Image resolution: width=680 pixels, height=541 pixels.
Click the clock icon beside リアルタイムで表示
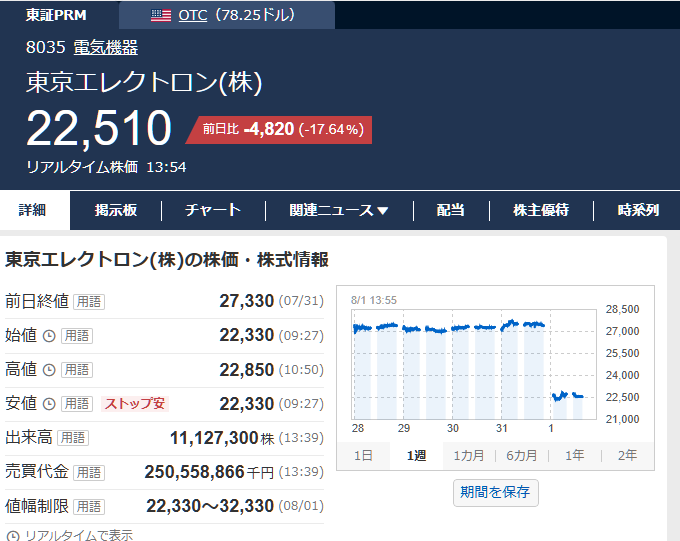click(x=13, y=536)
